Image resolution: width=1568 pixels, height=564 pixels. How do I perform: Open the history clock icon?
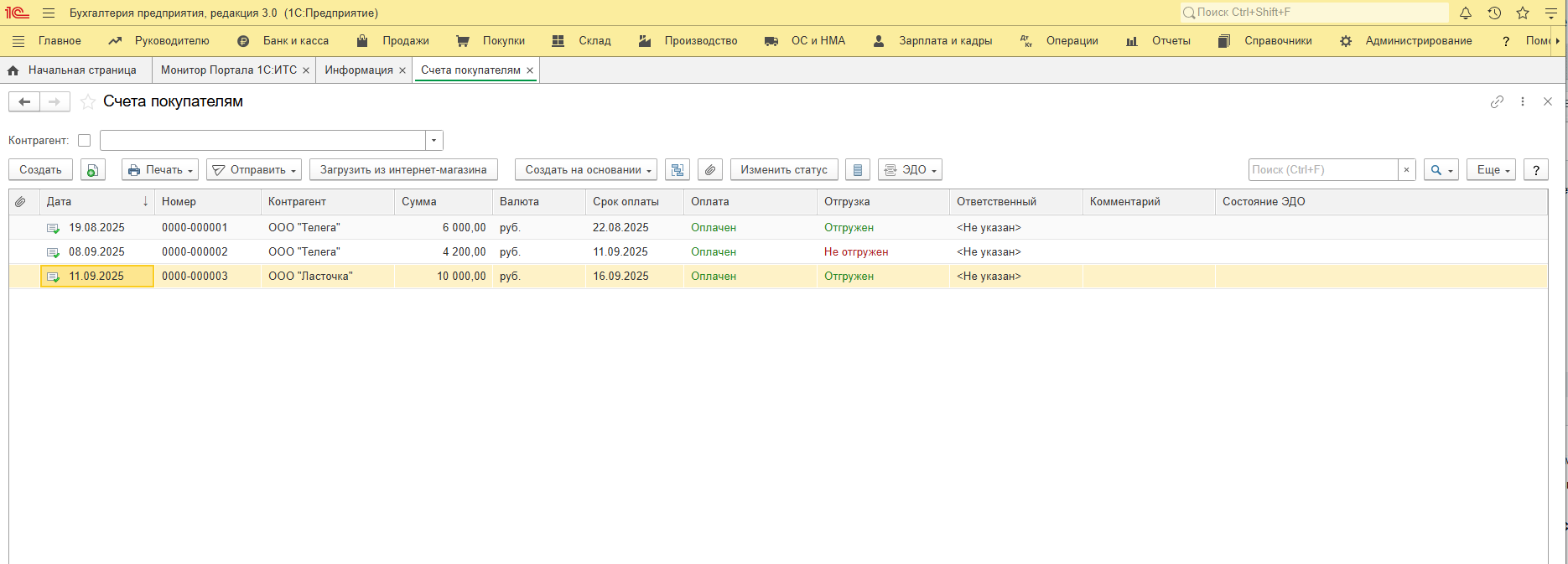click(1494, 13)
